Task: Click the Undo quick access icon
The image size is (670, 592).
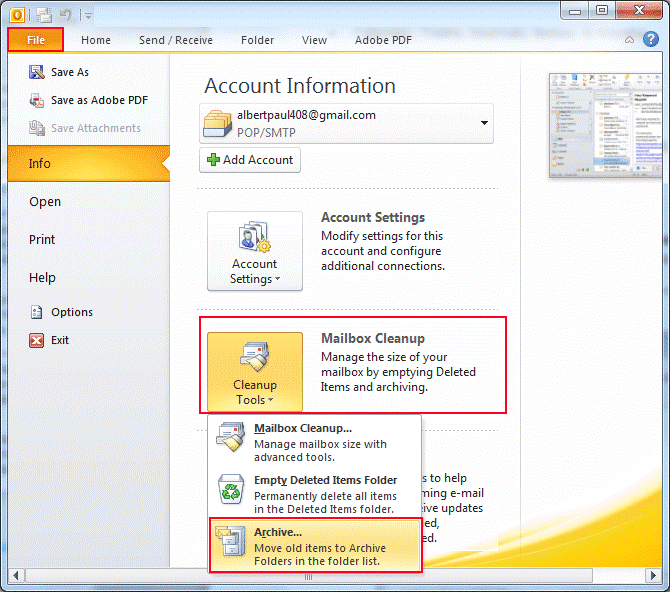Action: pyautogui.click(x=66, y=15)
